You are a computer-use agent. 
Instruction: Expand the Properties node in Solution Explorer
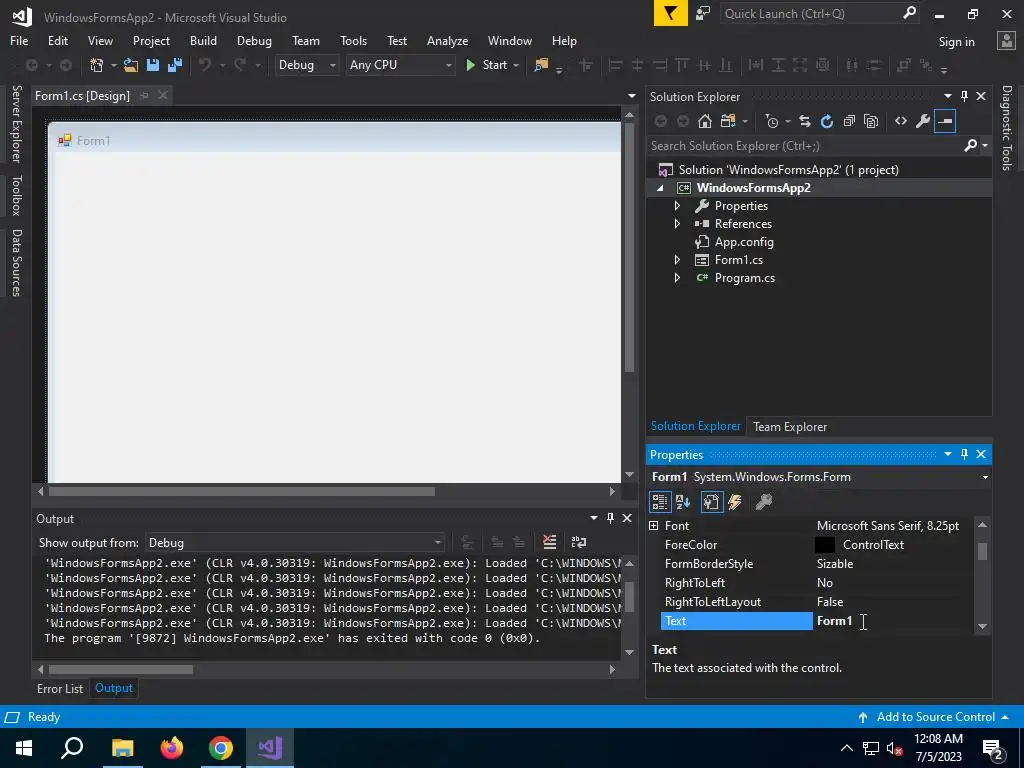tap(677, 206)
